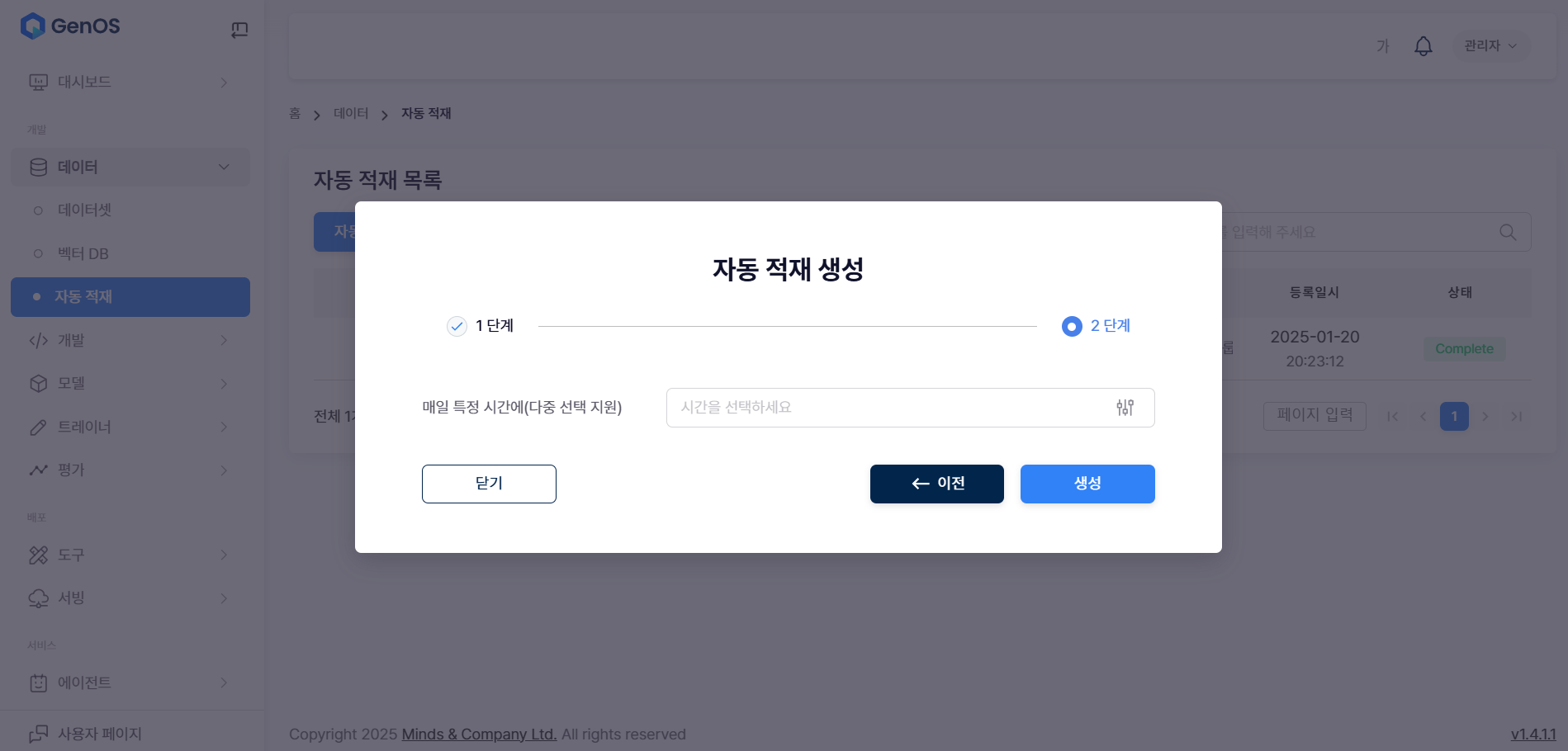Click the time filter sliders icon
Viewport: 1568px width, 751px height.
(x=1125, y=408)
